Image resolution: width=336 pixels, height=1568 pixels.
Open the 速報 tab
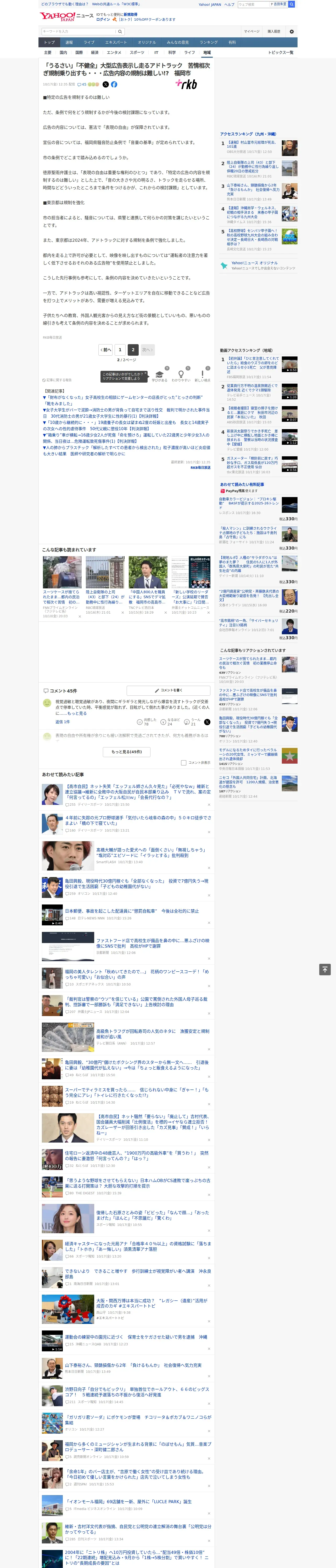click(x=69, y=43)
